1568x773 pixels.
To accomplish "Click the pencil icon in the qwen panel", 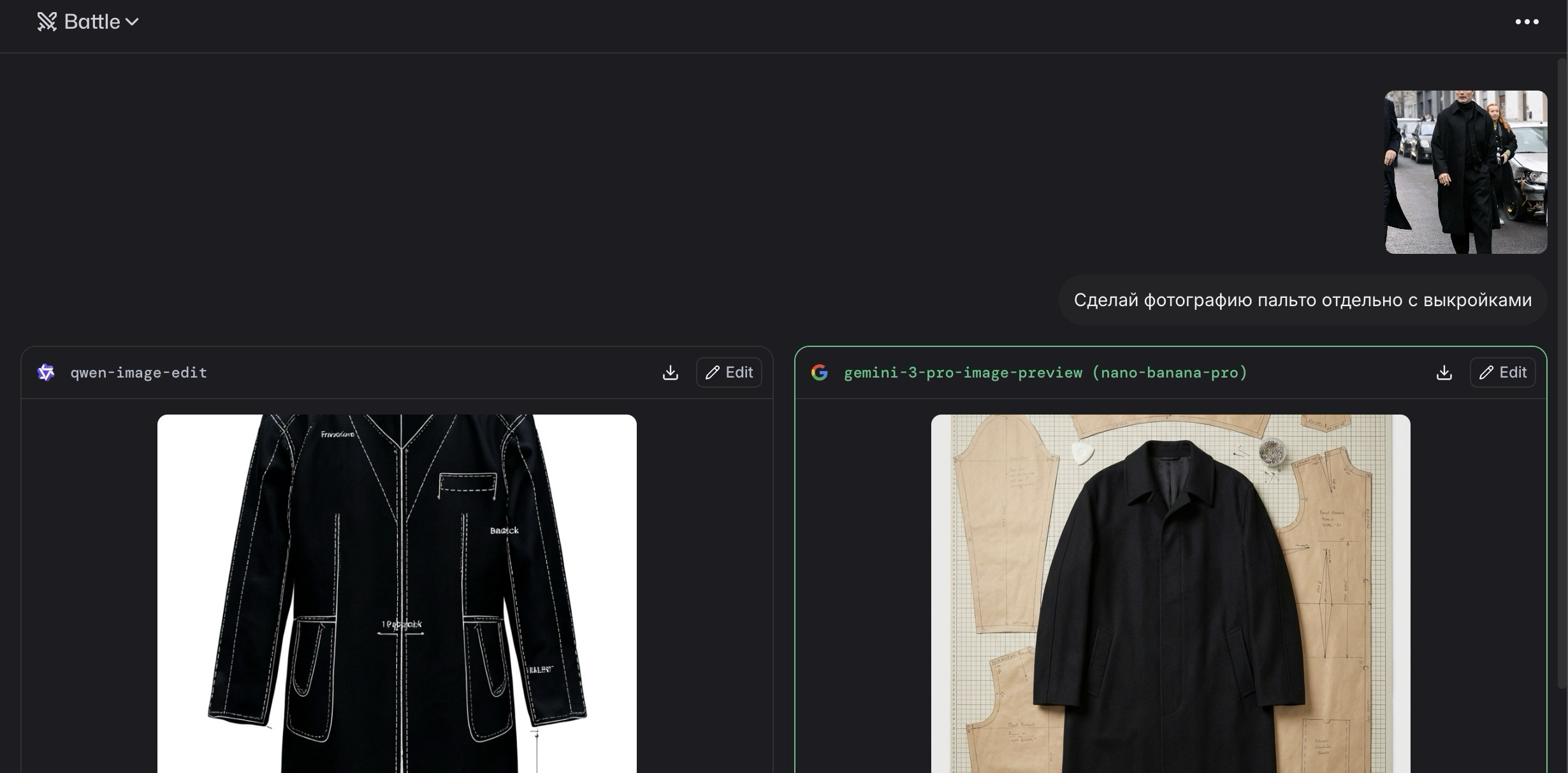I will (x=713, y=372).
